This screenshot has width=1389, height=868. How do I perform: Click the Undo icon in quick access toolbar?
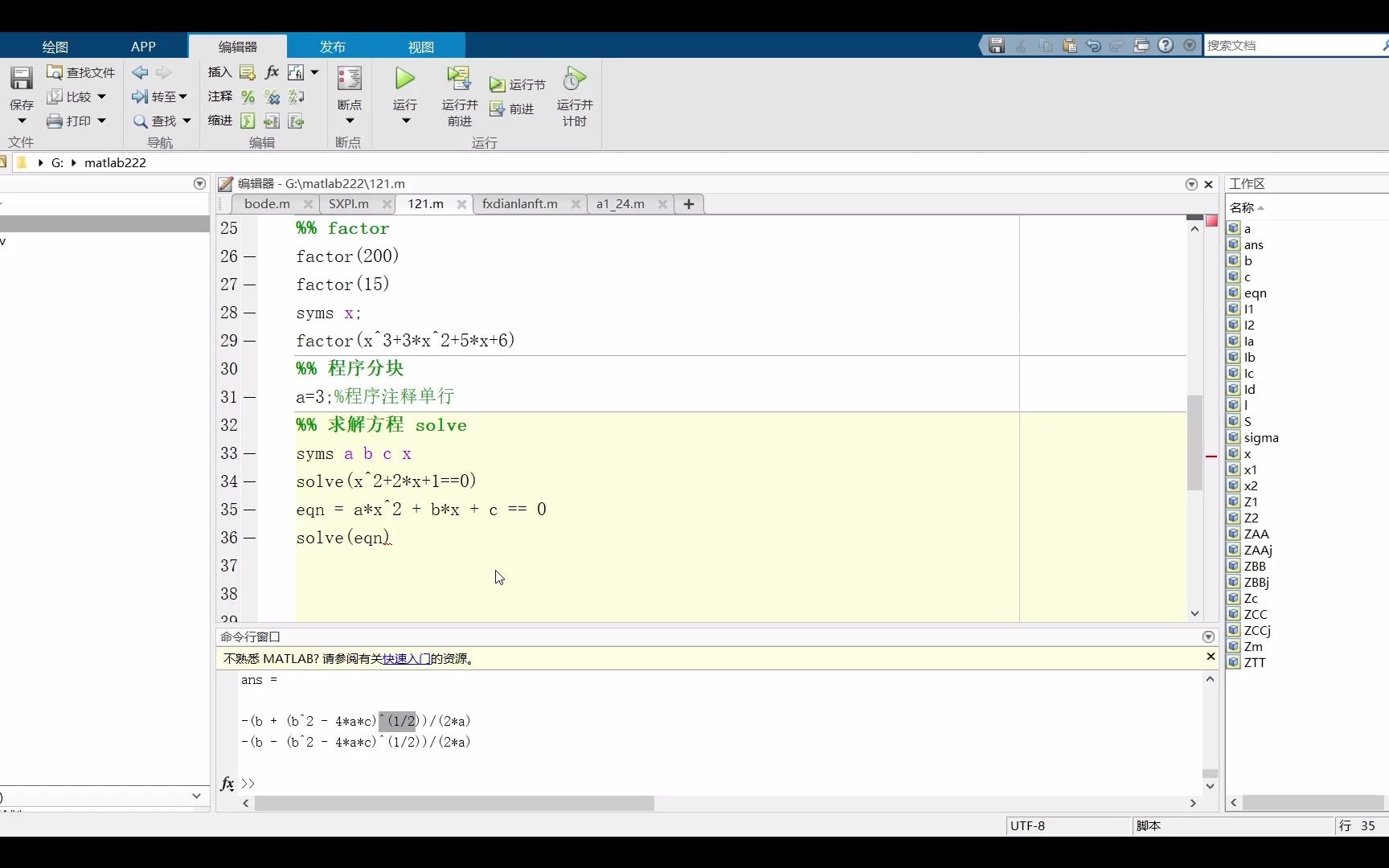point(1093,46)
